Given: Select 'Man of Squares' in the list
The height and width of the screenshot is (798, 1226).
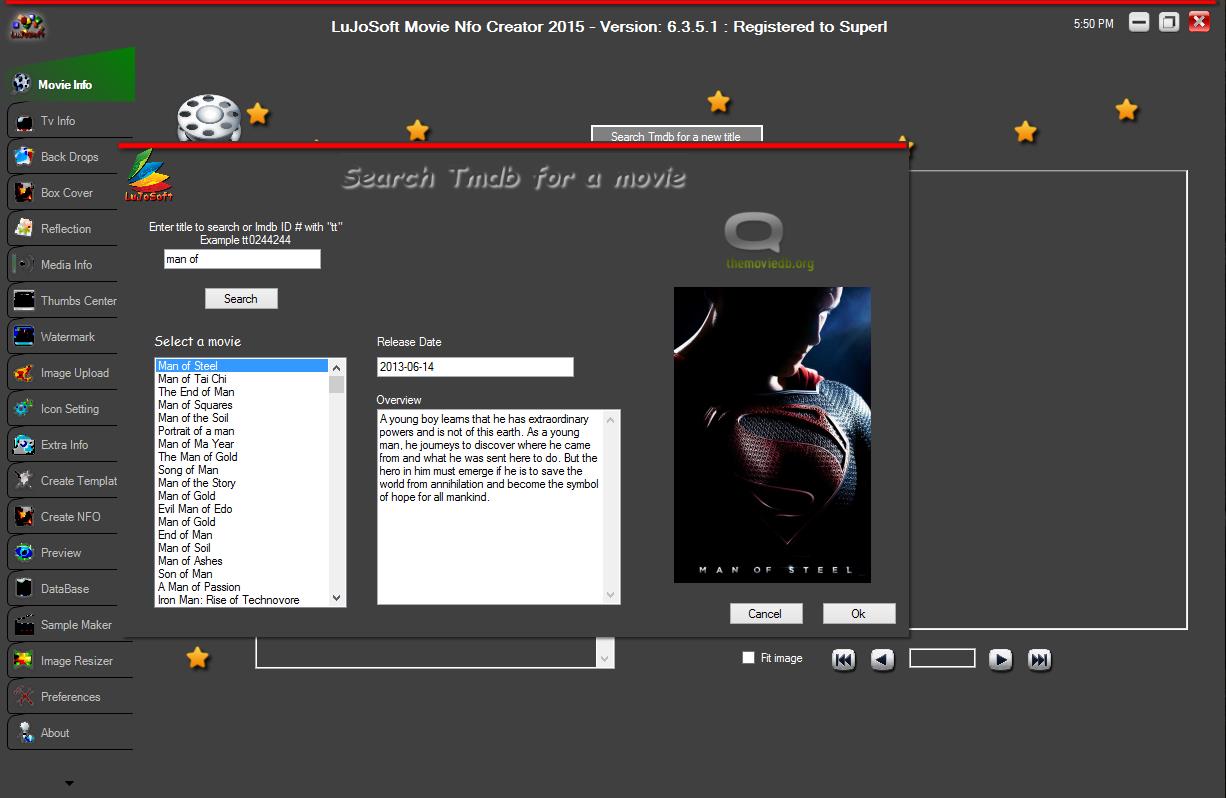Looking at the screenshot, I should point(241,405).
